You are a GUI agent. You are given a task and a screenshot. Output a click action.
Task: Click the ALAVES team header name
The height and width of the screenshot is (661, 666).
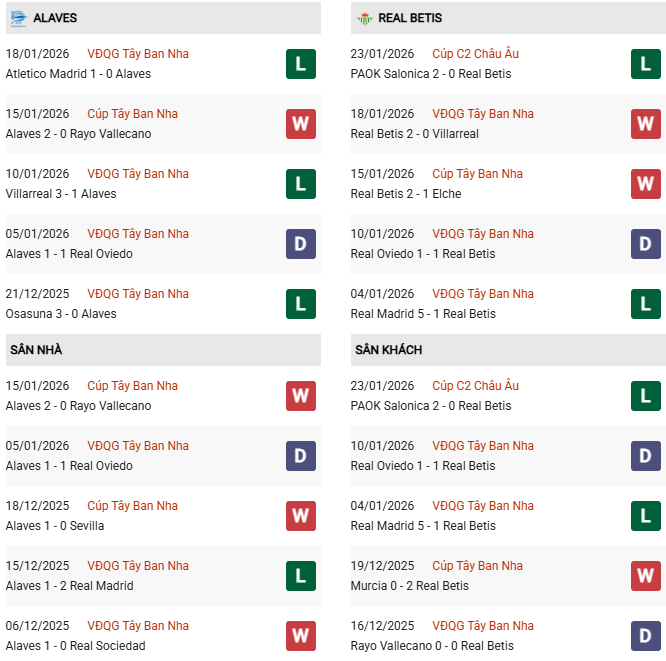[55, 18]
